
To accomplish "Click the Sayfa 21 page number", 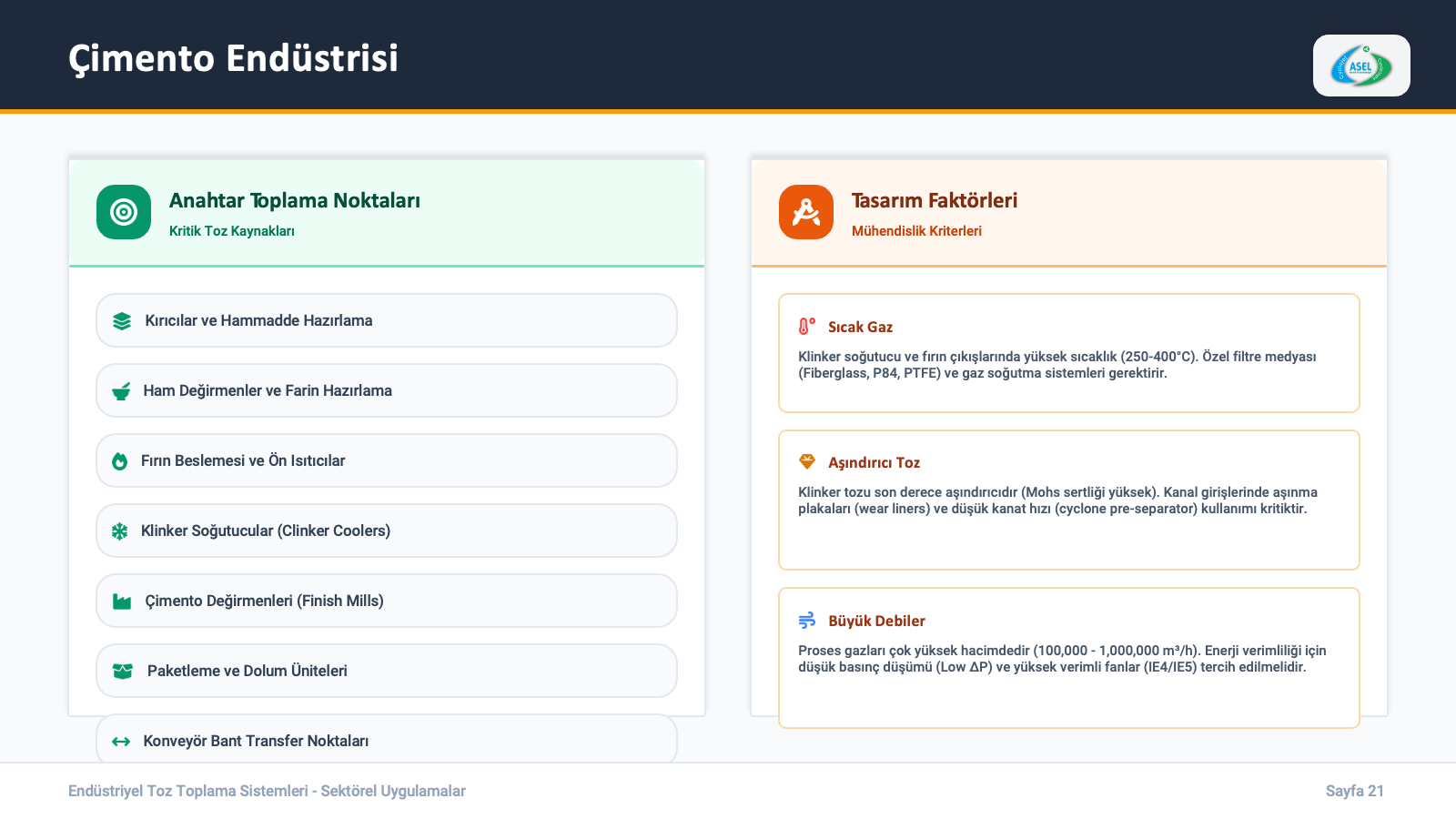I will point(1354,791).
